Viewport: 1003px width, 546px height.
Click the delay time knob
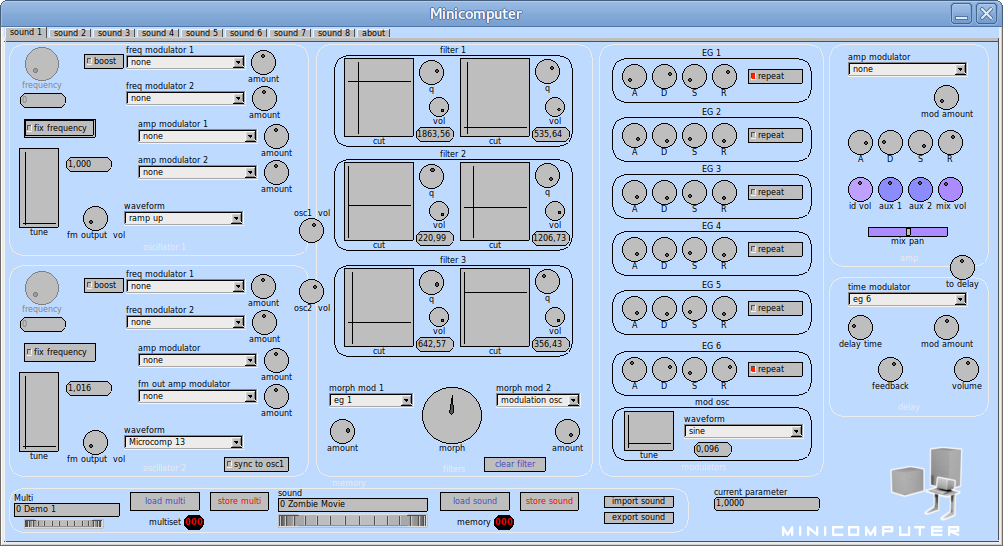click(x=860, y=327)
